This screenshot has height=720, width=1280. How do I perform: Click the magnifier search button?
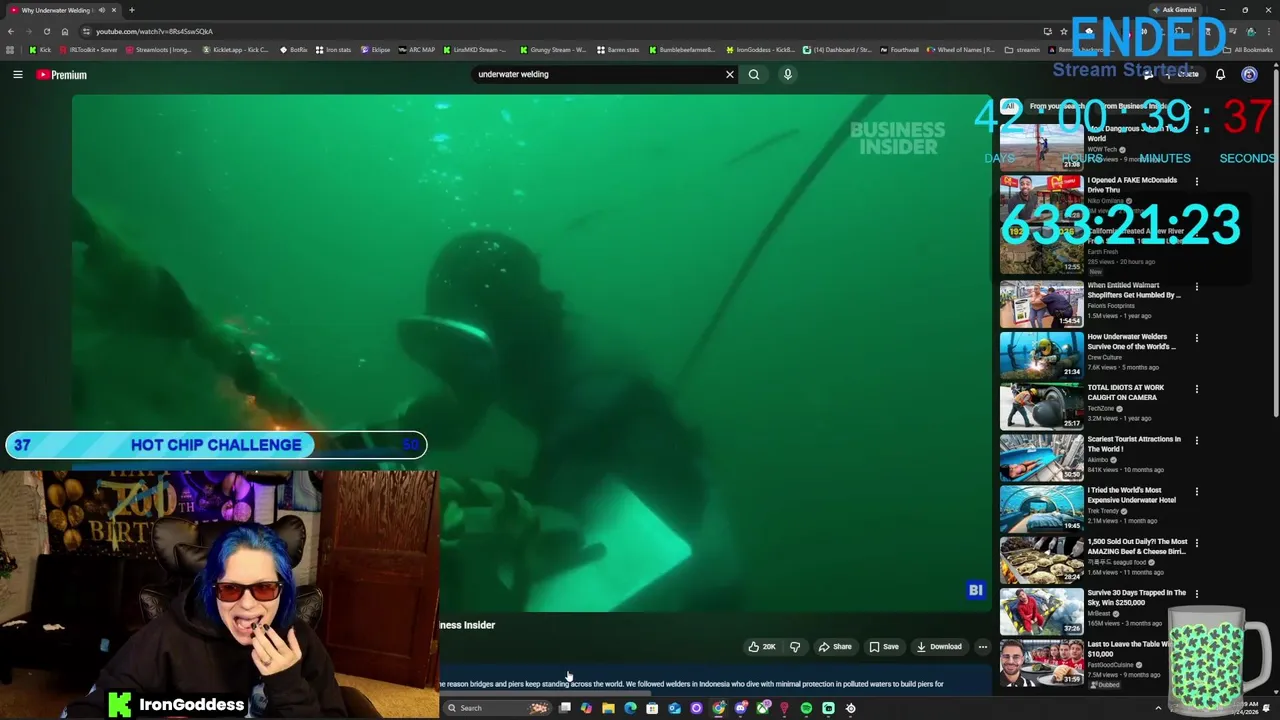pos(754,74)
